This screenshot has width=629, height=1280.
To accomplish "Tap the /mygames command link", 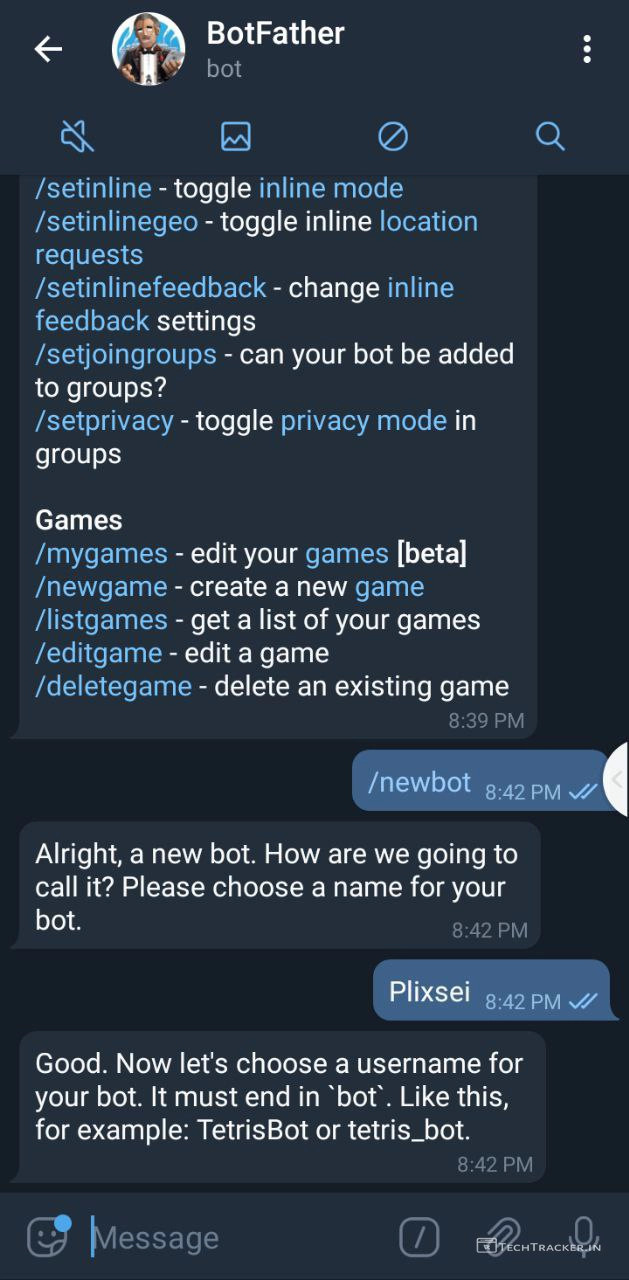I will coord(101,553).
